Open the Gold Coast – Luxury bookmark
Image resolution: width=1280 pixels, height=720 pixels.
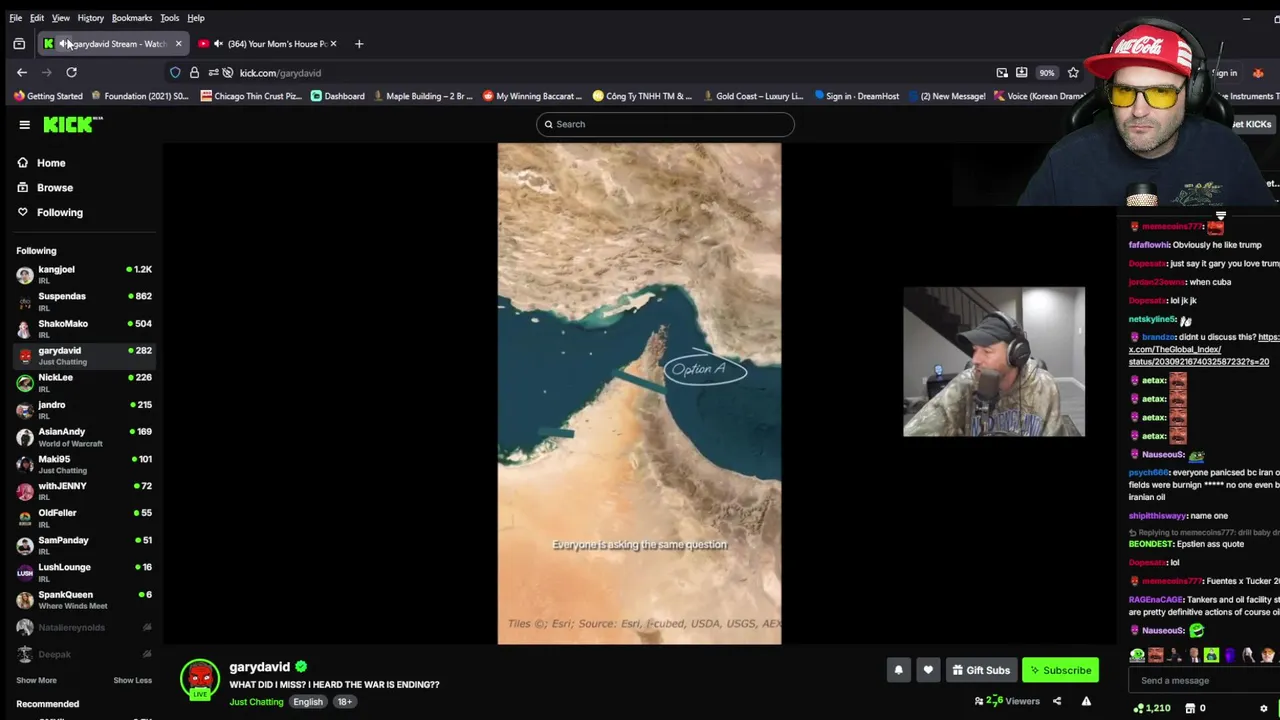click(x=753, y=96)
